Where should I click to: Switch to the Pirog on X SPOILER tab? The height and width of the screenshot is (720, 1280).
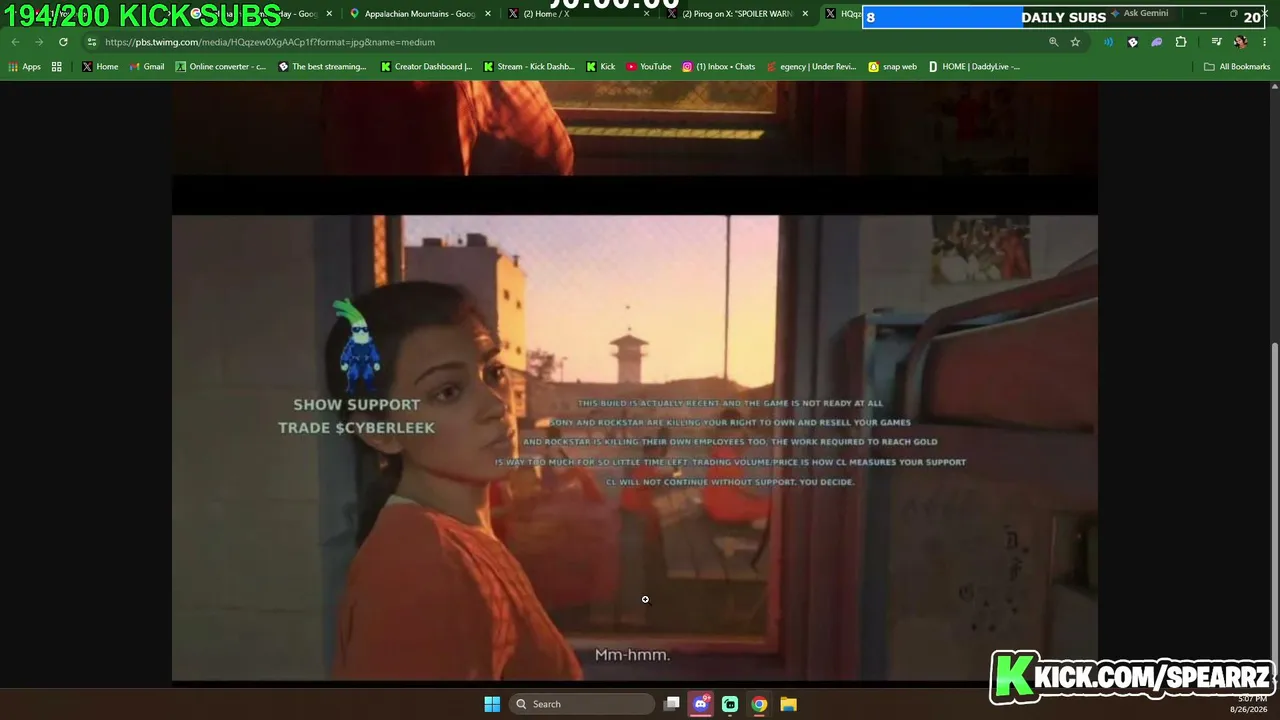tap(738, 14)
